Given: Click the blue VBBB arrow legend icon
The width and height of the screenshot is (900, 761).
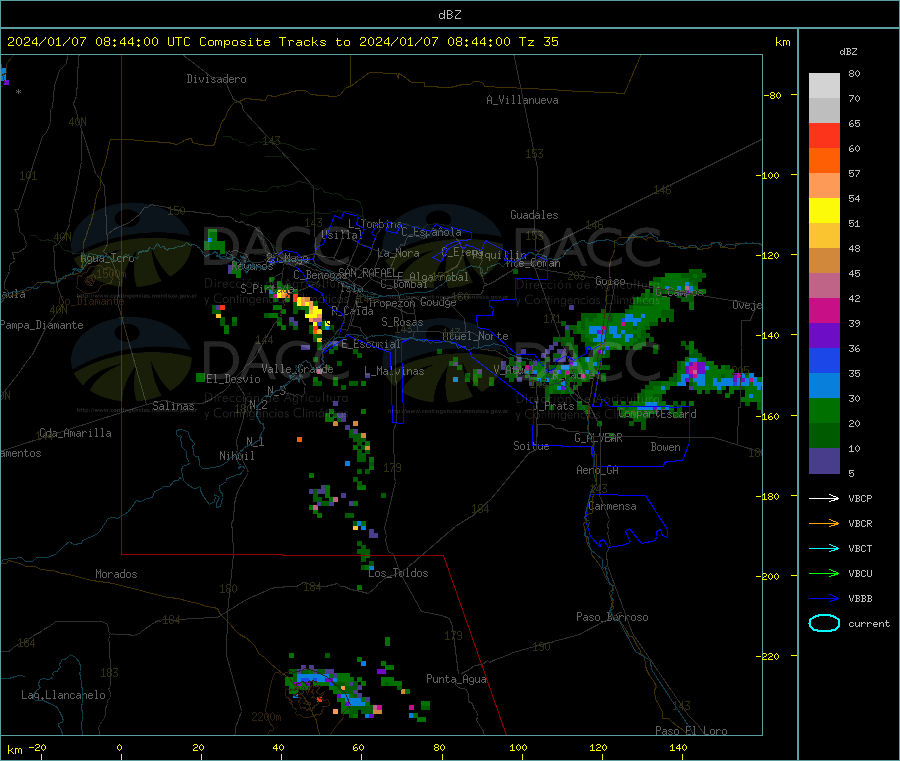Looking at the screenshot, I should tap(824, 598).
